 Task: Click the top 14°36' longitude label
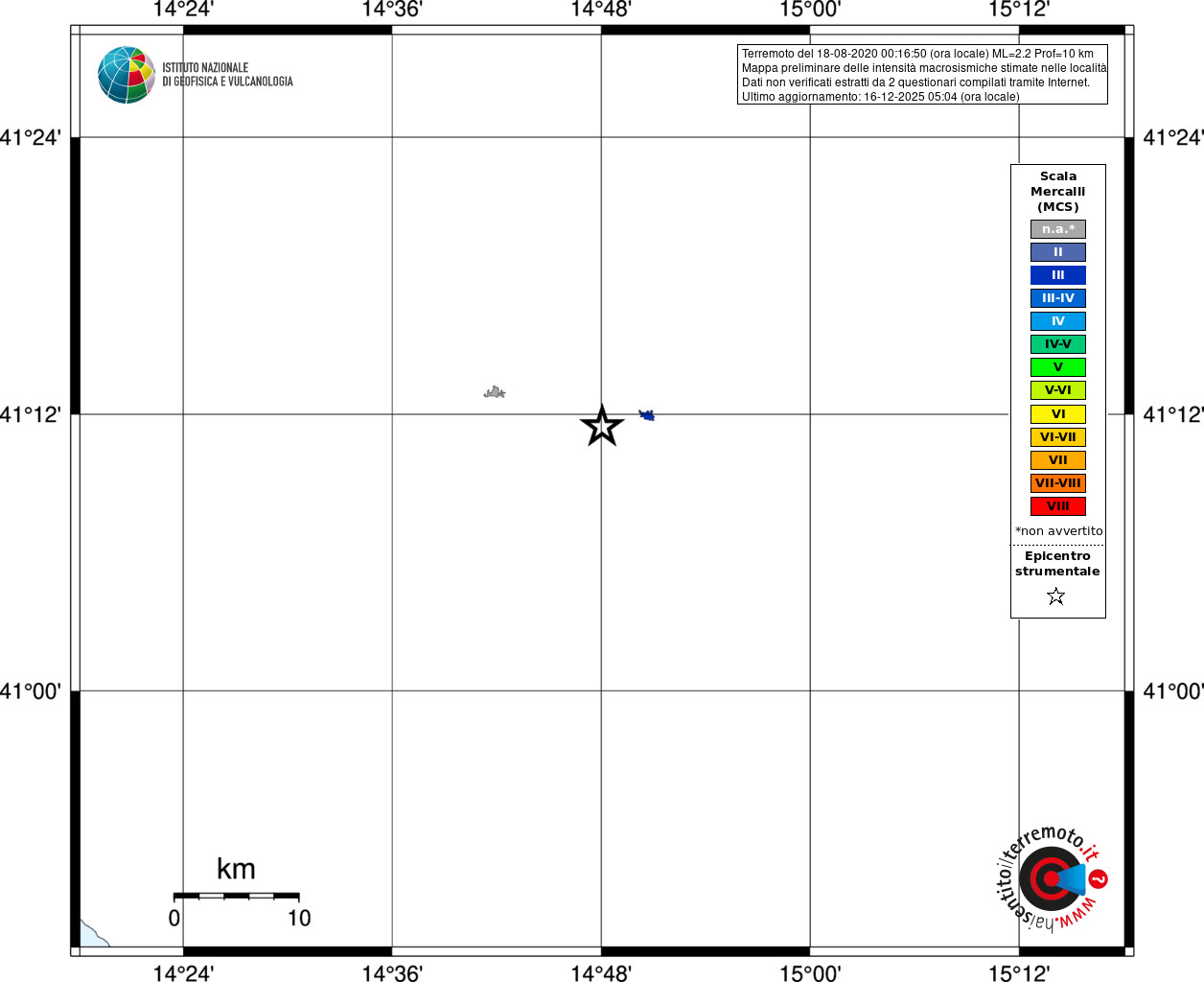click(x=392, y=10)
